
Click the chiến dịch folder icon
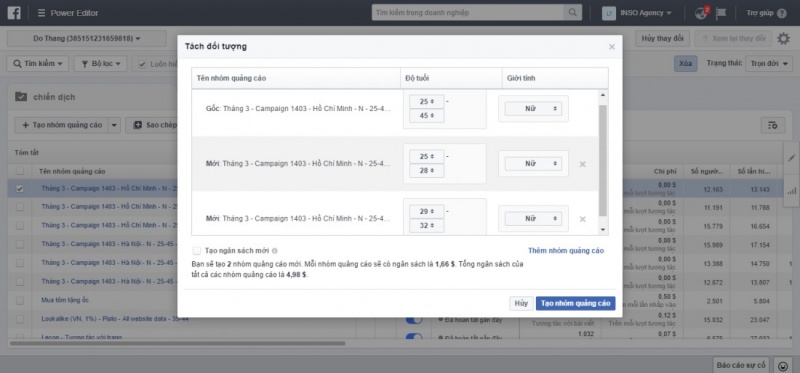(21, 96)
